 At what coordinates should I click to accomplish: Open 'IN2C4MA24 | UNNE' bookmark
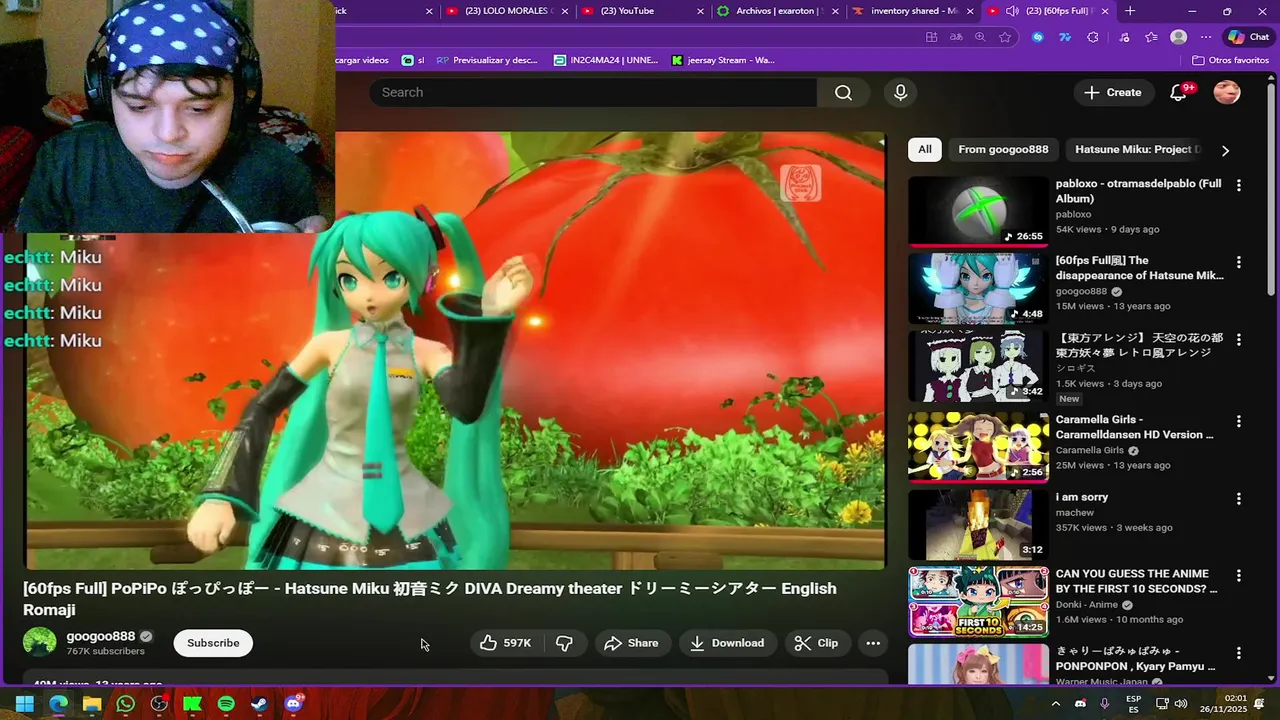[x=606, y=60]
